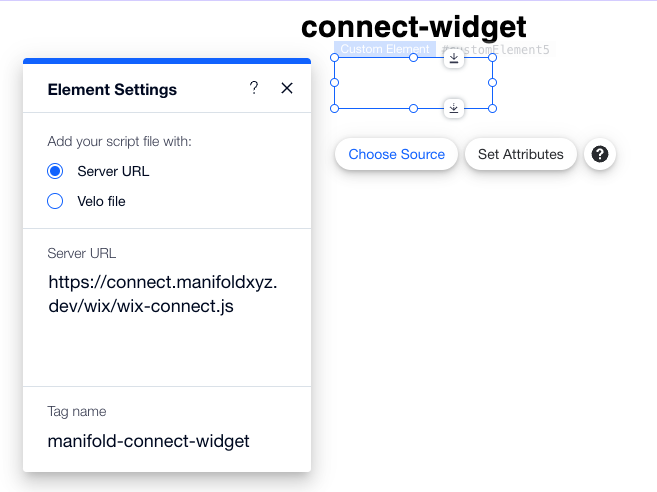Image resolution: width=657 pixels, height=492 pixels.
Task: Click the top-right corner resize handle
Action: (x=492, y=57)
